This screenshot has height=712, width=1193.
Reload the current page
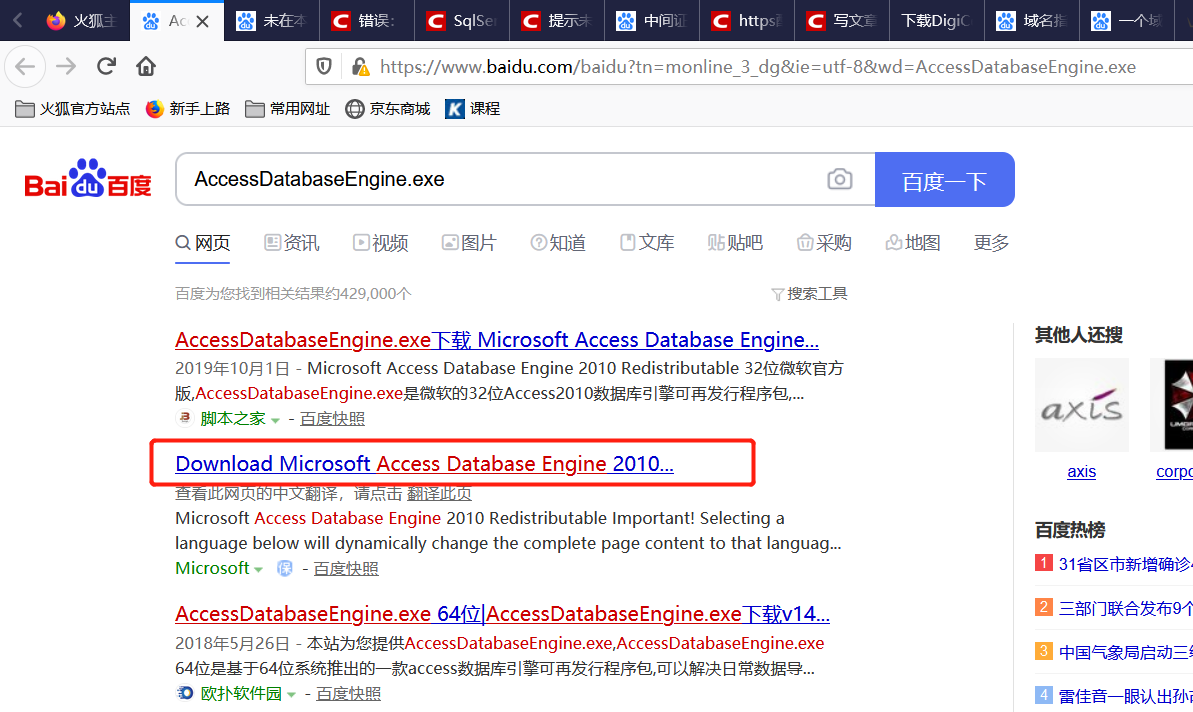(x=107, y=67)
